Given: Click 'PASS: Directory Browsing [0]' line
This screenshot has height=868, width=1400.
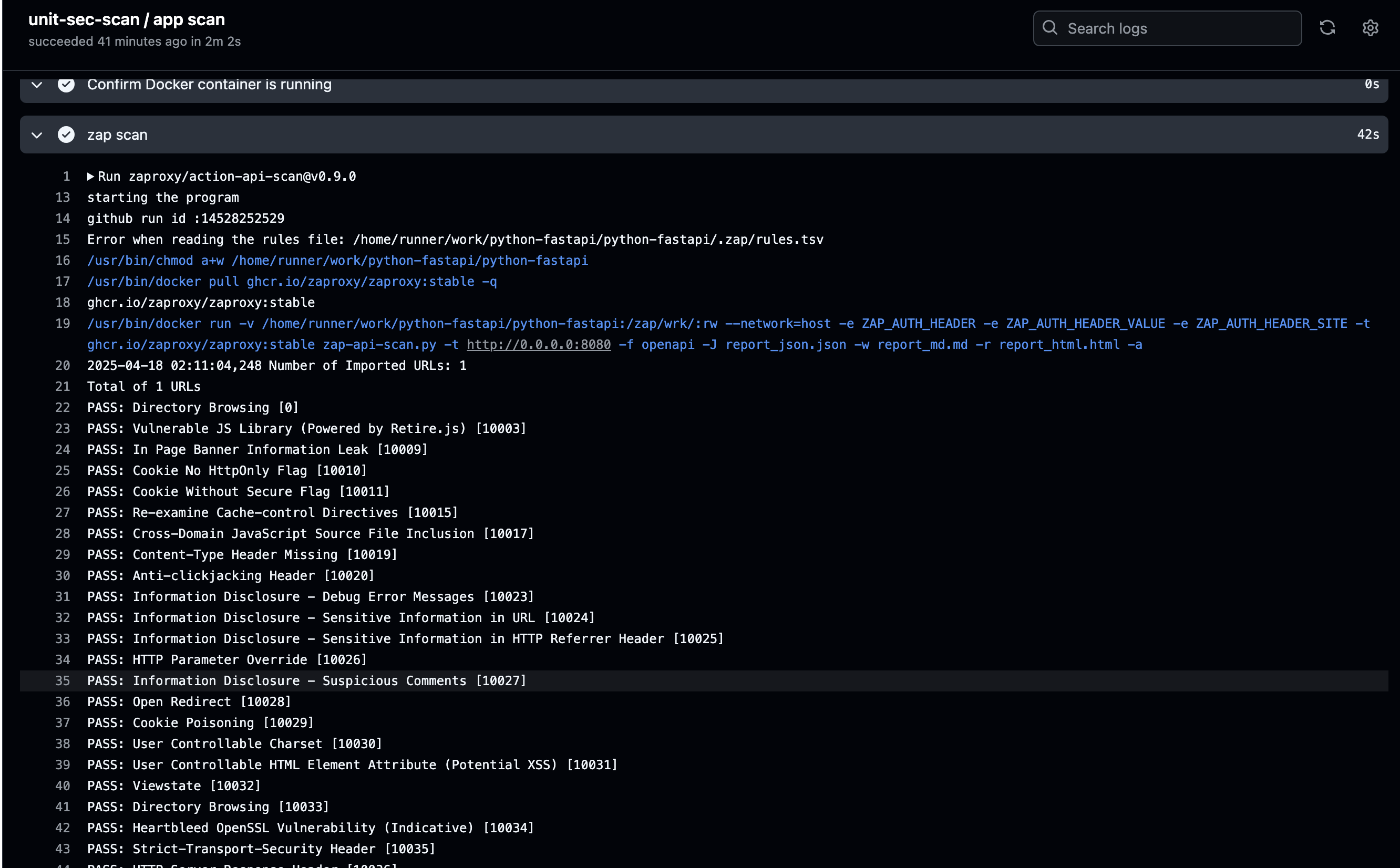Looking at the screenshot, I should pyautogui.click(x=193, y=408).
